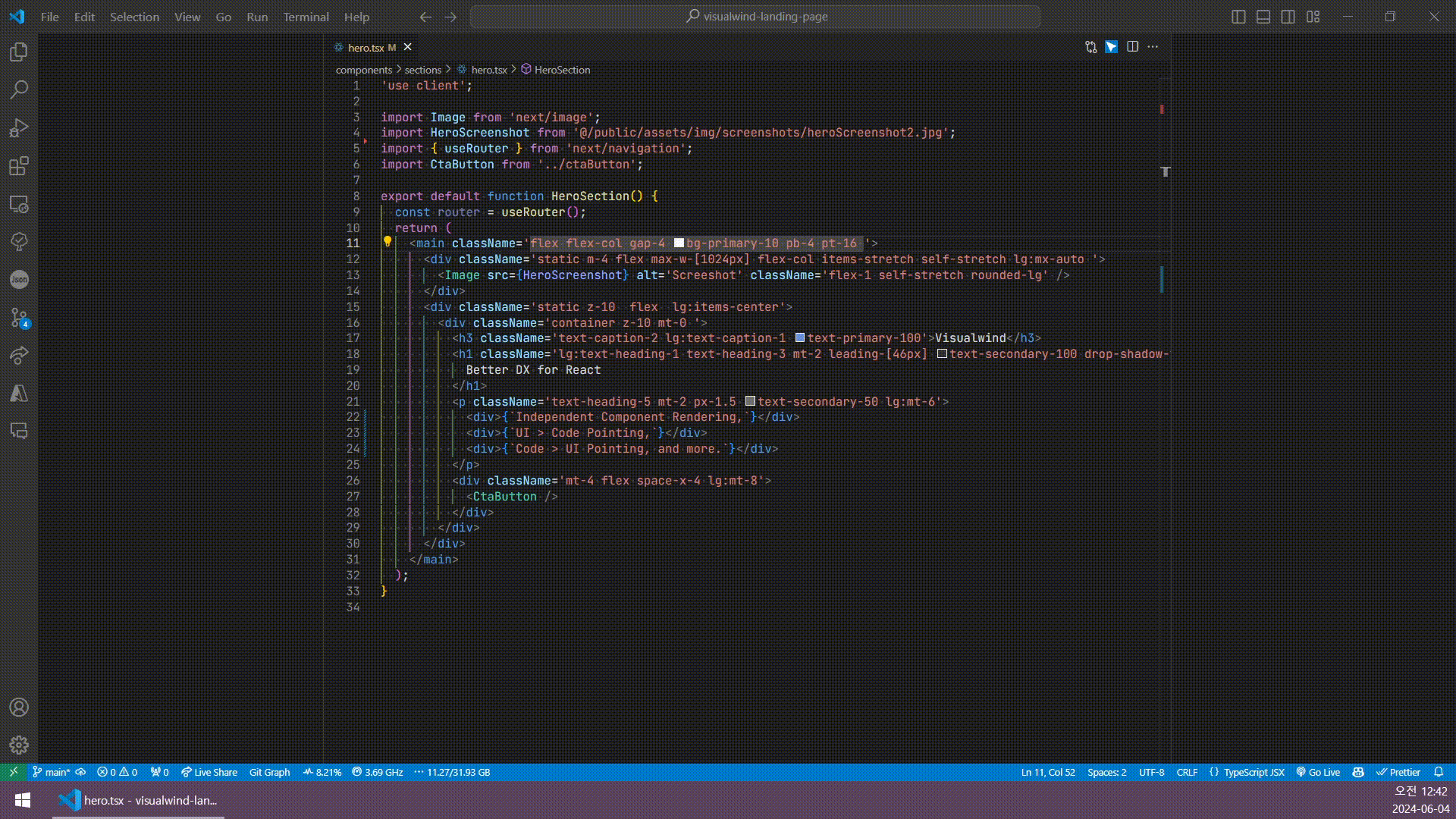Open Run and Debug view
This screenshot has height=819, width=1456.
[x=19, y=128]
